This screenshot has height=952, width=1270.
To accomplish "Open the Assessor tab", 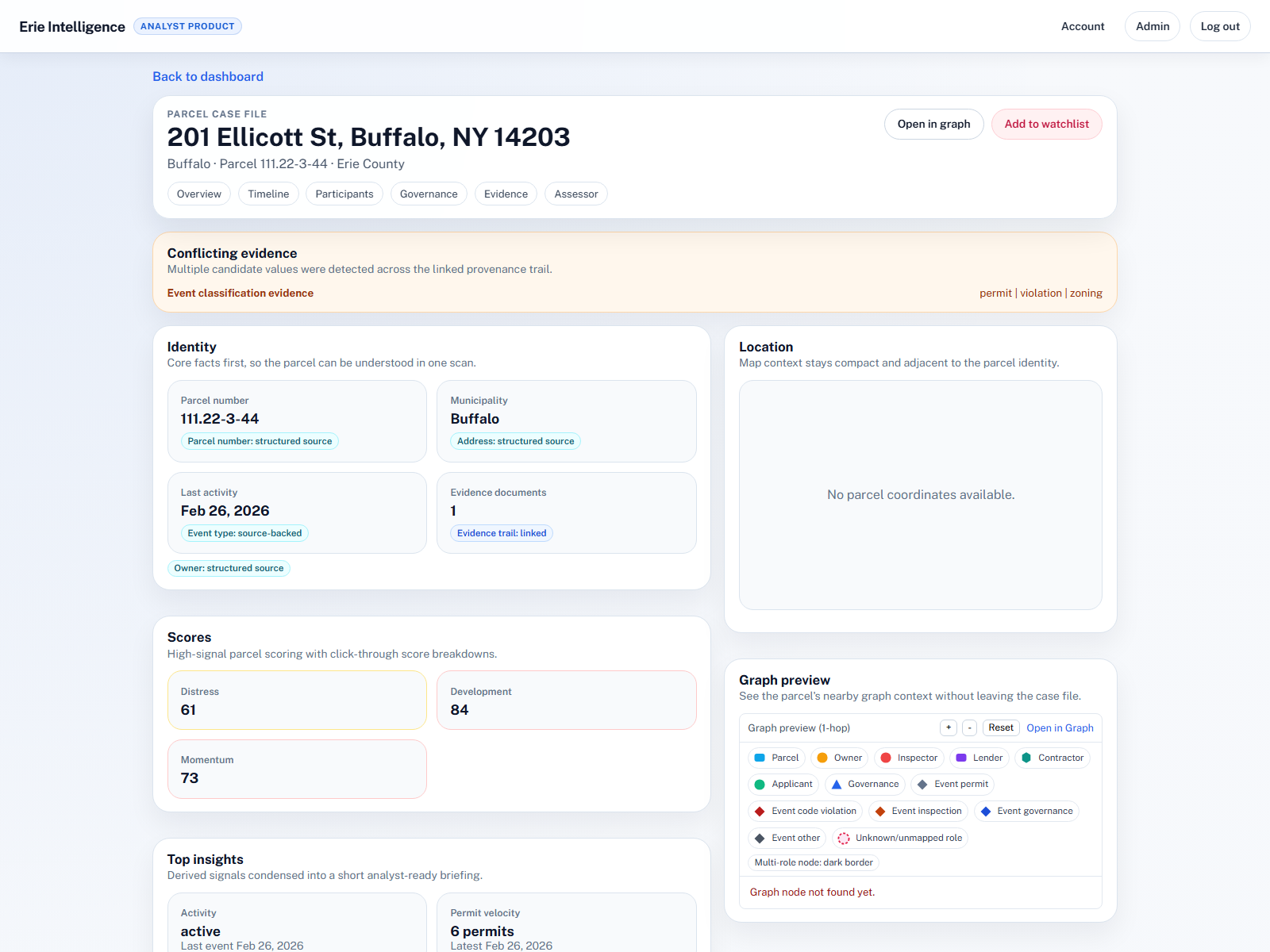I will click(x=575, y=194).
